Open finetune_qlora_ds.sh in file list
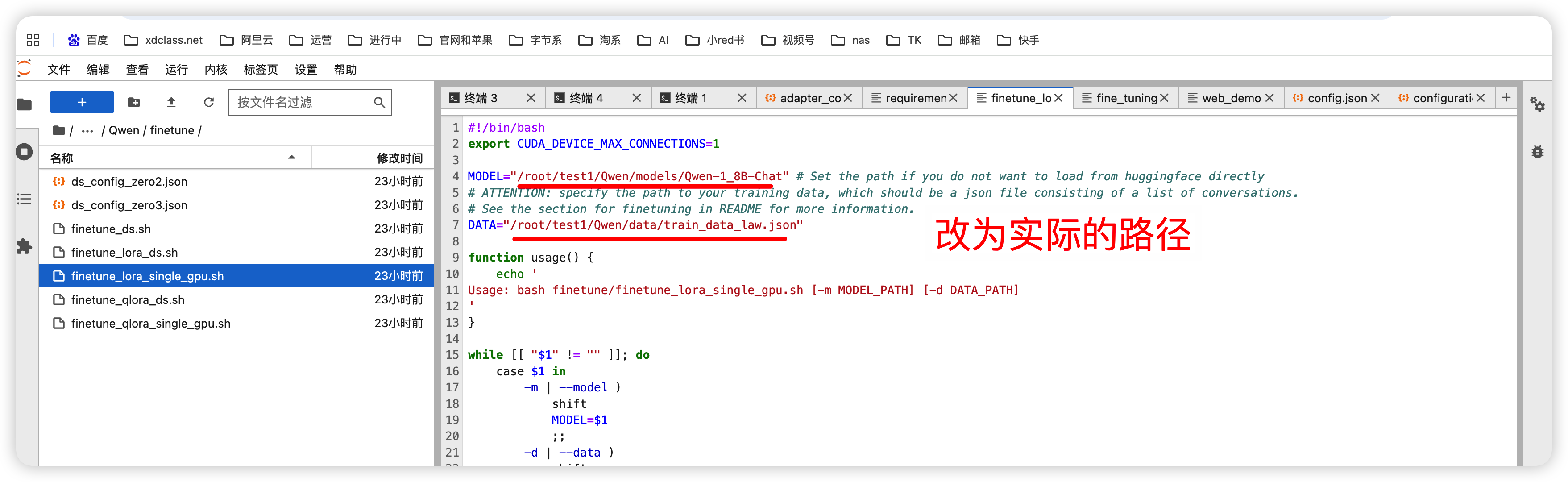This screenshot has height=482, width=1568. pyautogui.click(x=128, y=299)
